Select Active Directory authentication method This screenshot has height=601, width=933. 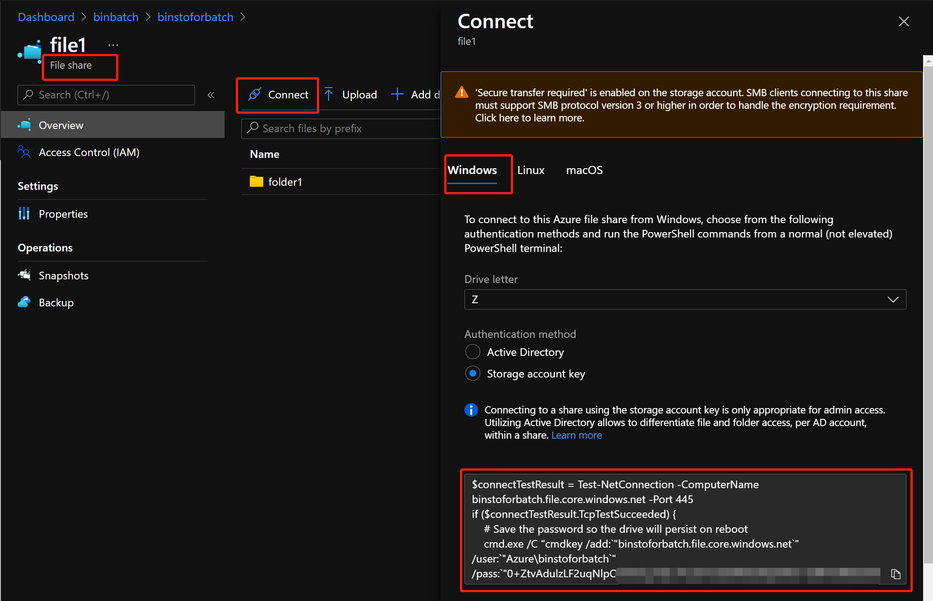pyautogui.click(x=472, y=352)
